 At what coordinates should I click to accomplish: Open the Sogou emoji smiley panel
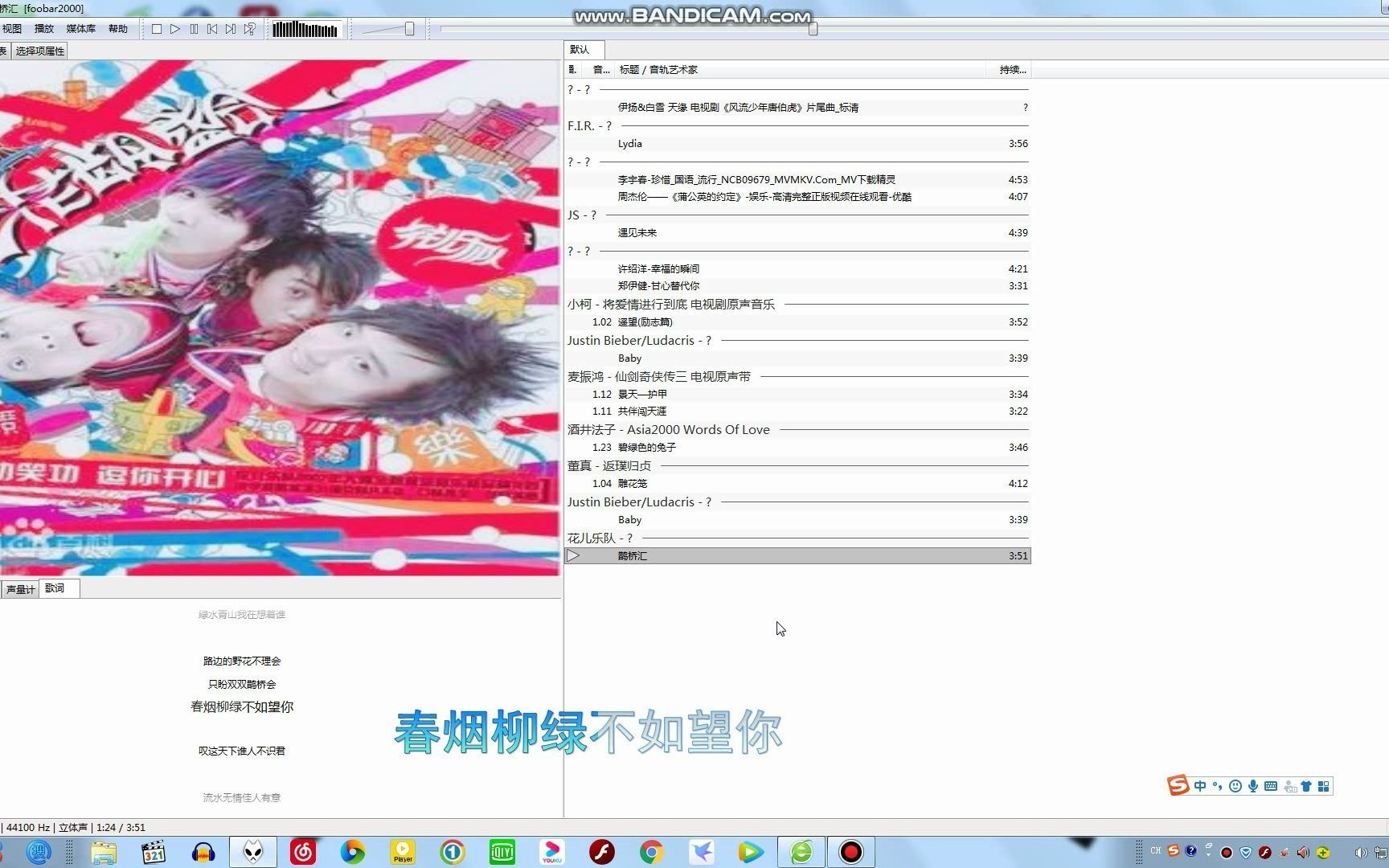point(1235,786)
